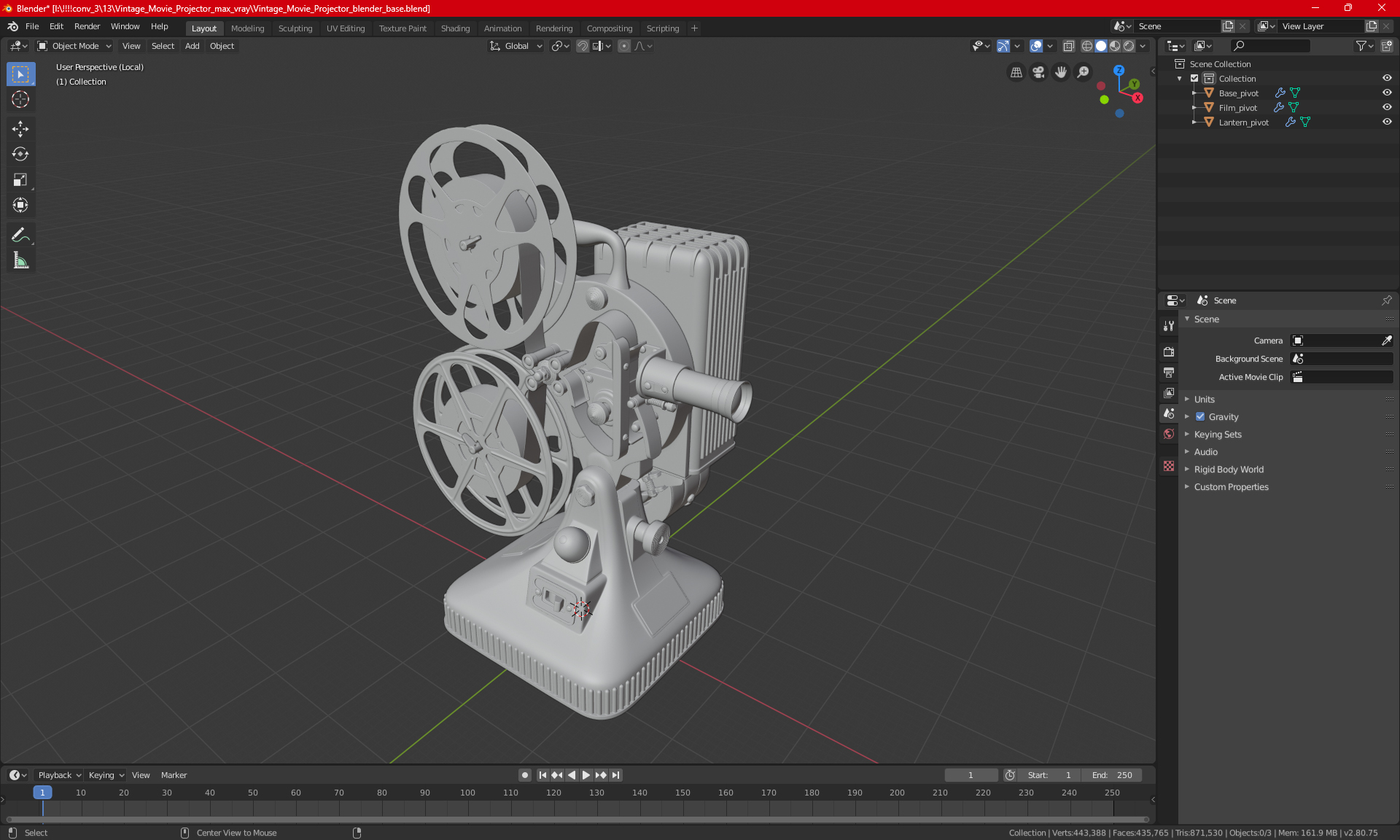
Task: Uncheck Collection in the outliner
Action: 1194,78
